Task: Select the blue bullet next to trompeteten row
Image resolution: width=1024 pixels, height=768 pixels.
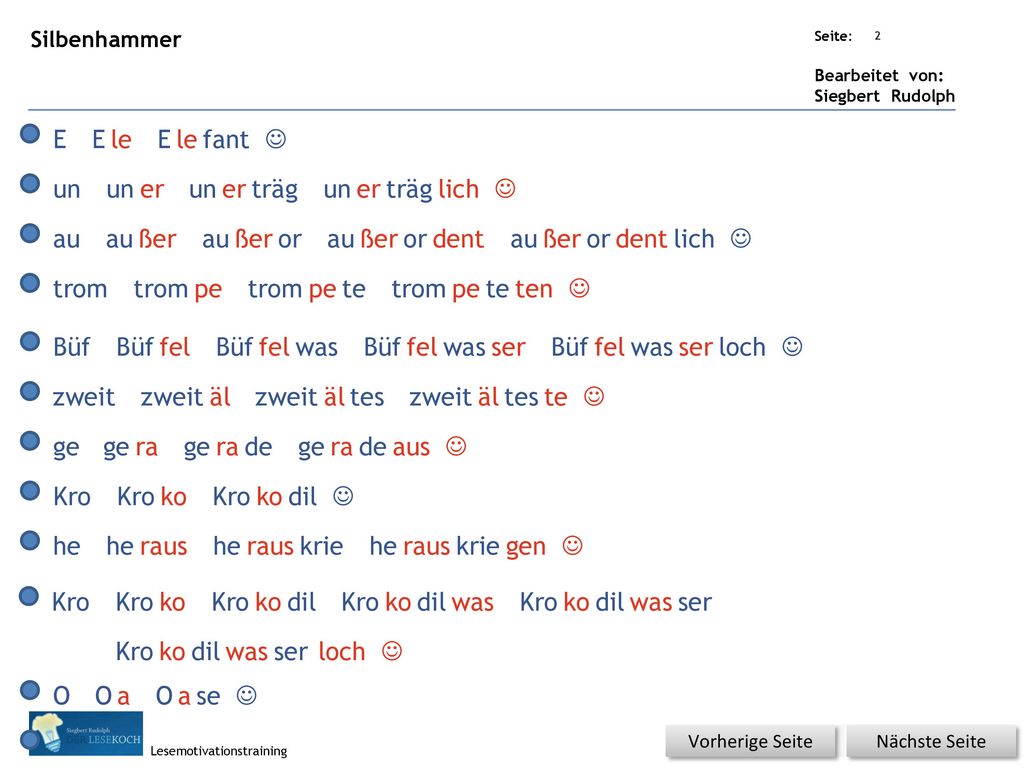Action: click(x=30, y=283)
